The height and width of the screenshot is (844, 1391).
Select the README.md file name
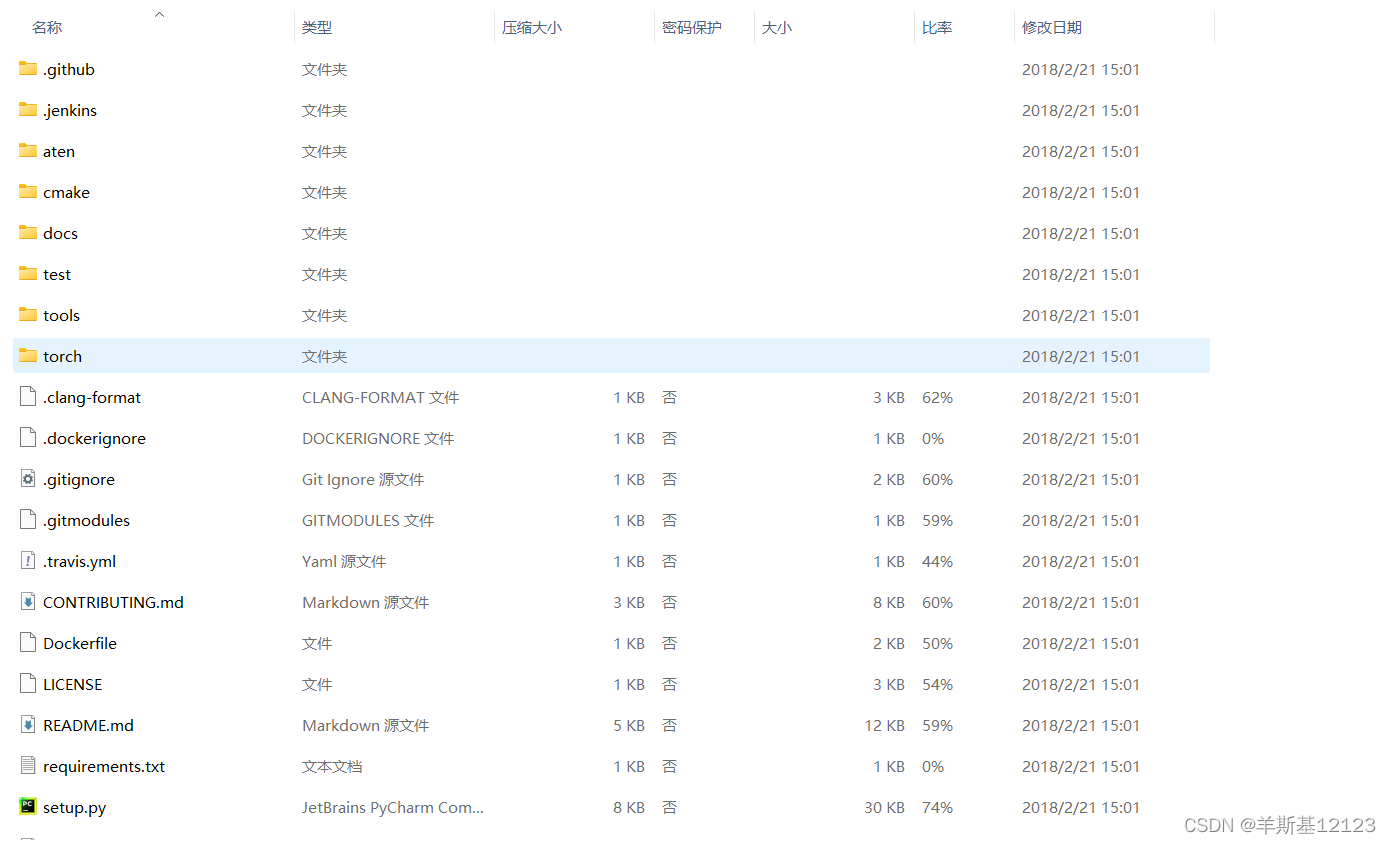click(88, 725)
